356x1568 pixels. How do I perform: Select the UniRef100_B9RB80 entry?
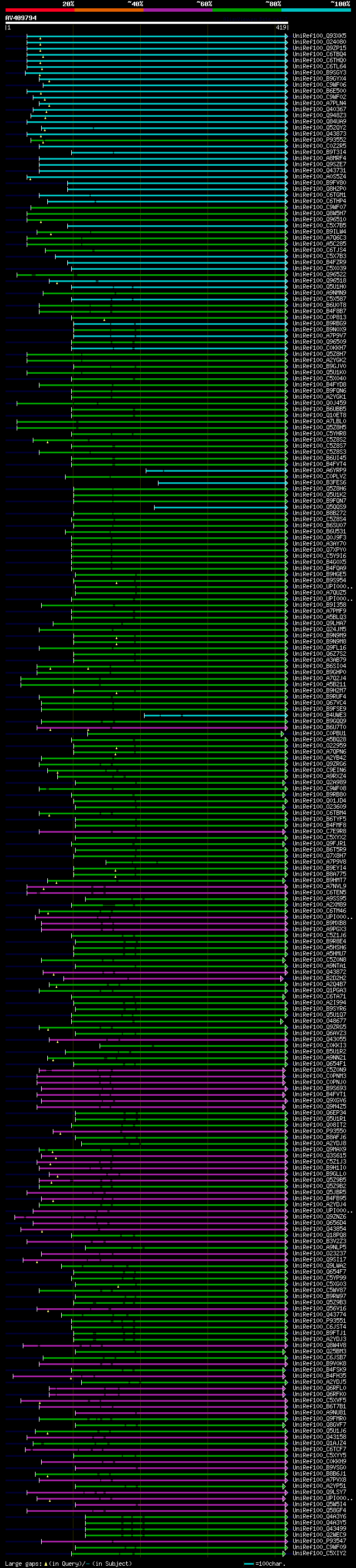click(319, 794)
